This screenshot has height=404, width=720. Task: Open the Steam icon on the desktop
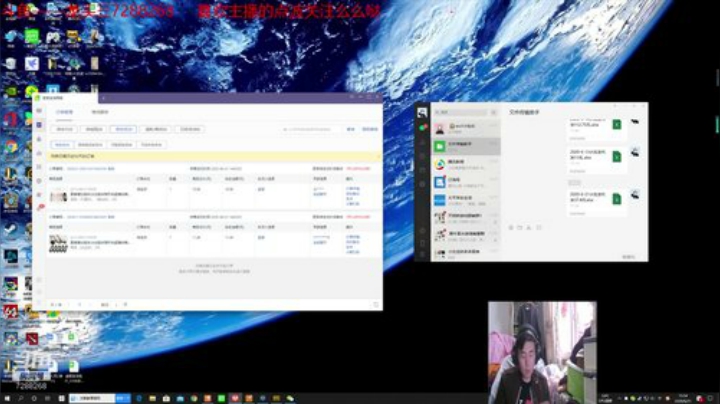(x=11, y=230)
